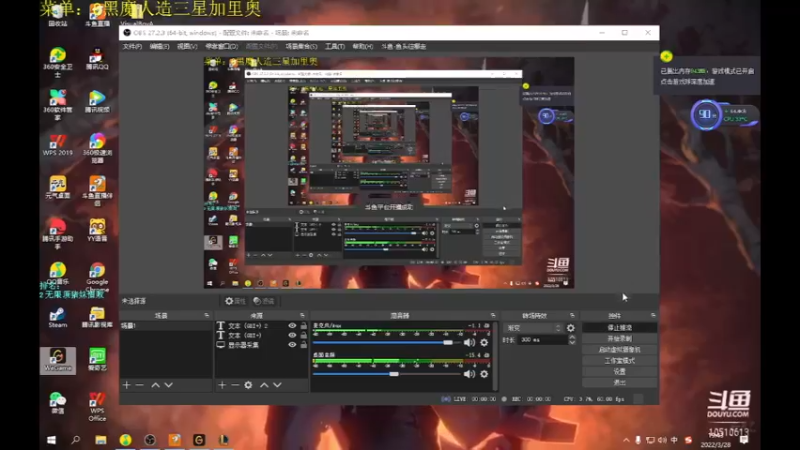Click the Start Recording button

pos(619,339)
